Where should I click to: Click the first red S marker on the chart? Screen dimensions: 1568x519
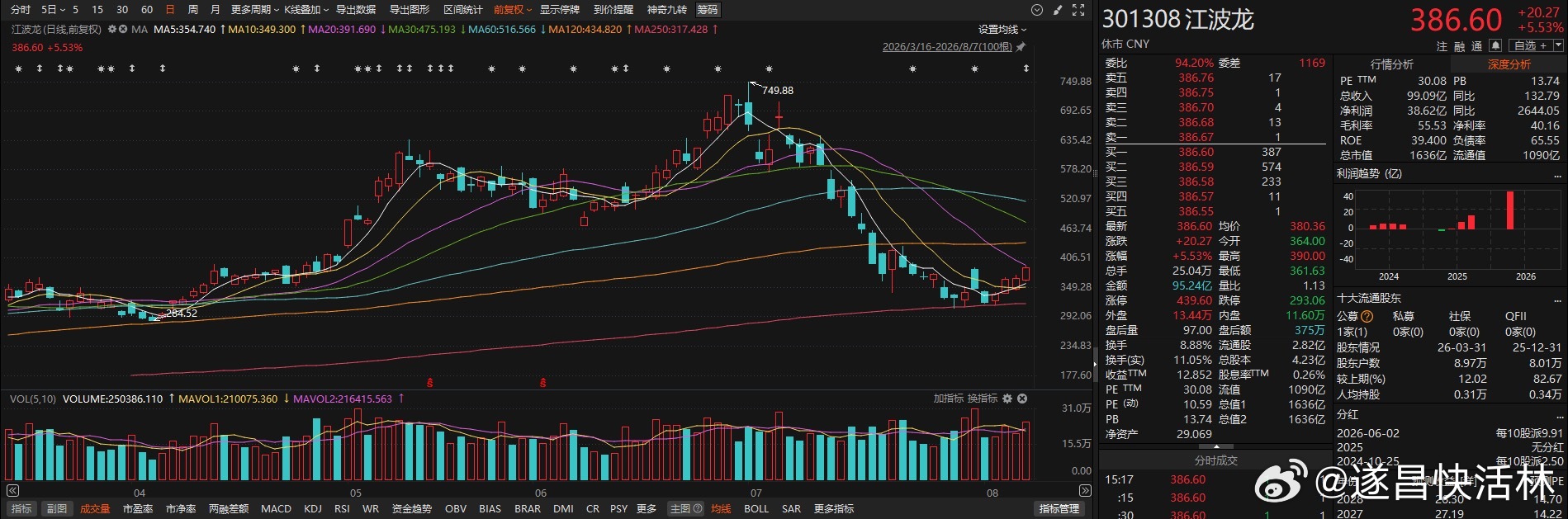pyautogui.click(x=429, y=383)
